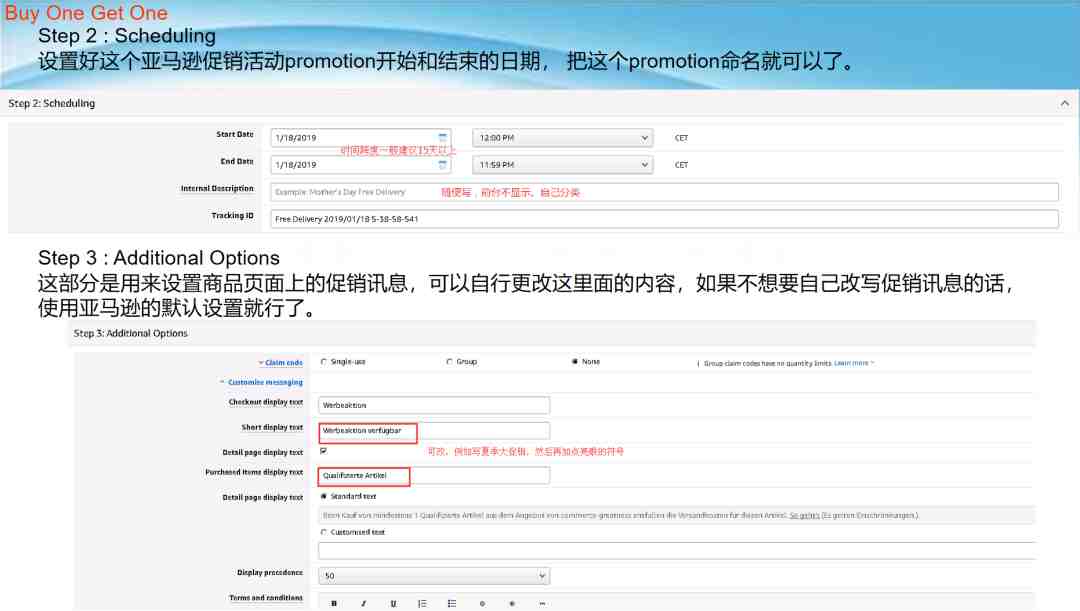Click the Purchased items display text field
The image size is (1080, 611).
click(434, 475)
